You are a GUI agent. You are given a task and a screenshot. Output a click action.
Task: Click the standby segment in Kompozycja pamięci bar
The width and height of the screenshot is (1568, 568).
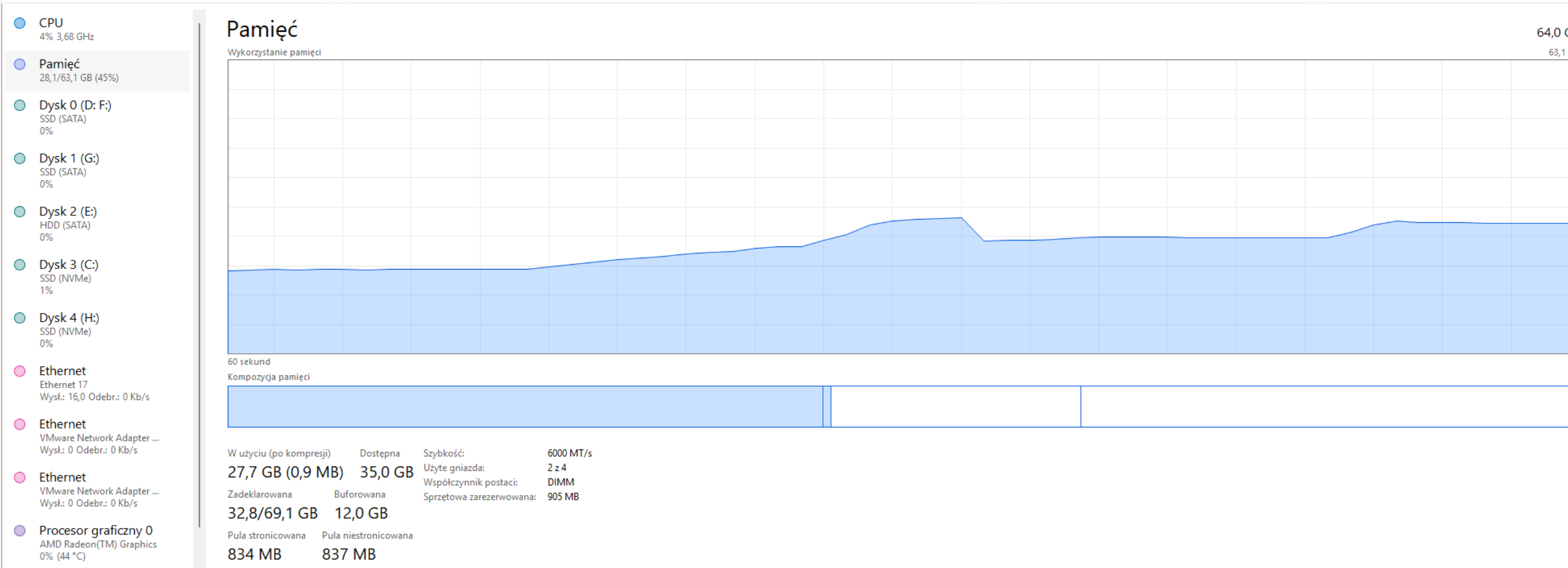tap(956, 406)
